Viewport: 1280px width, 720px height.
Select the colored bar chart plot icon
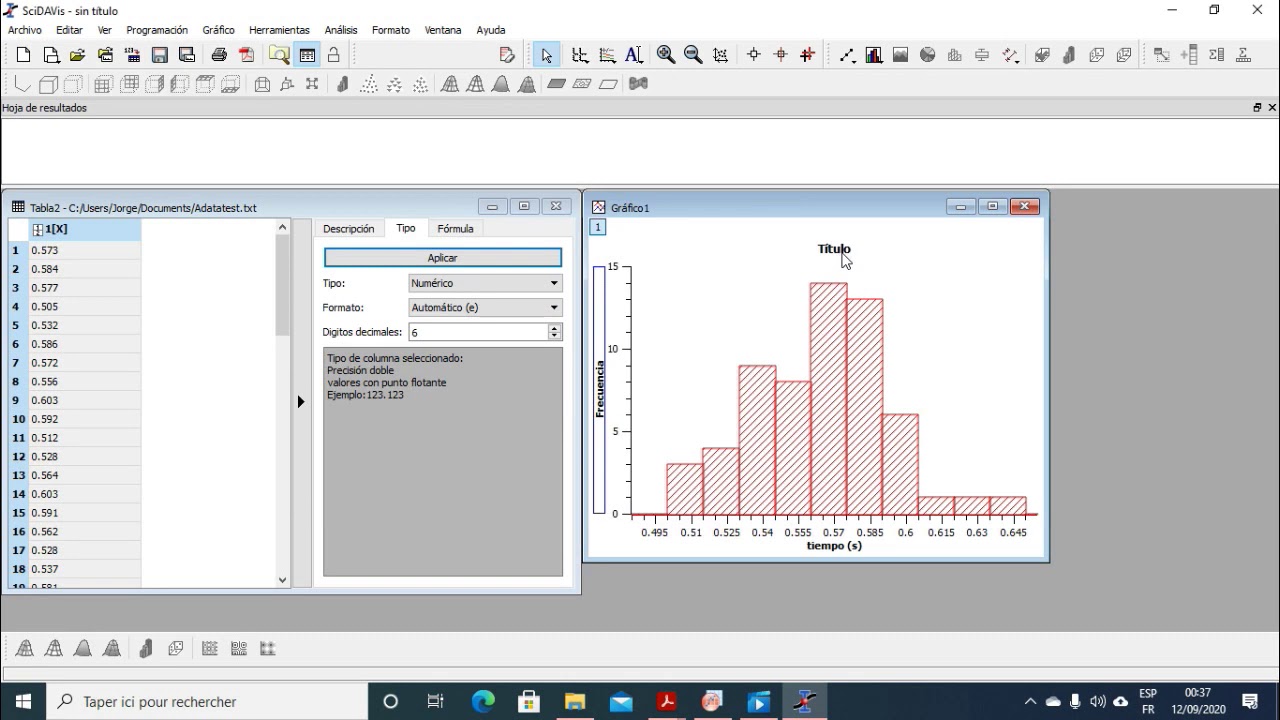(x=874, y=55)
